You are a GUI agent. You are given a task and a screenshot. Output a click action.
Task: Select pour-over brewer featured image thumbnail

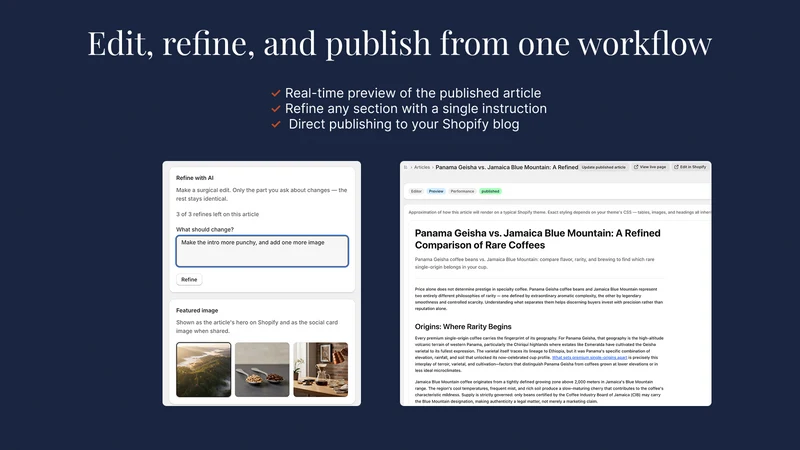pyautogui.click(x=321, y=369)
